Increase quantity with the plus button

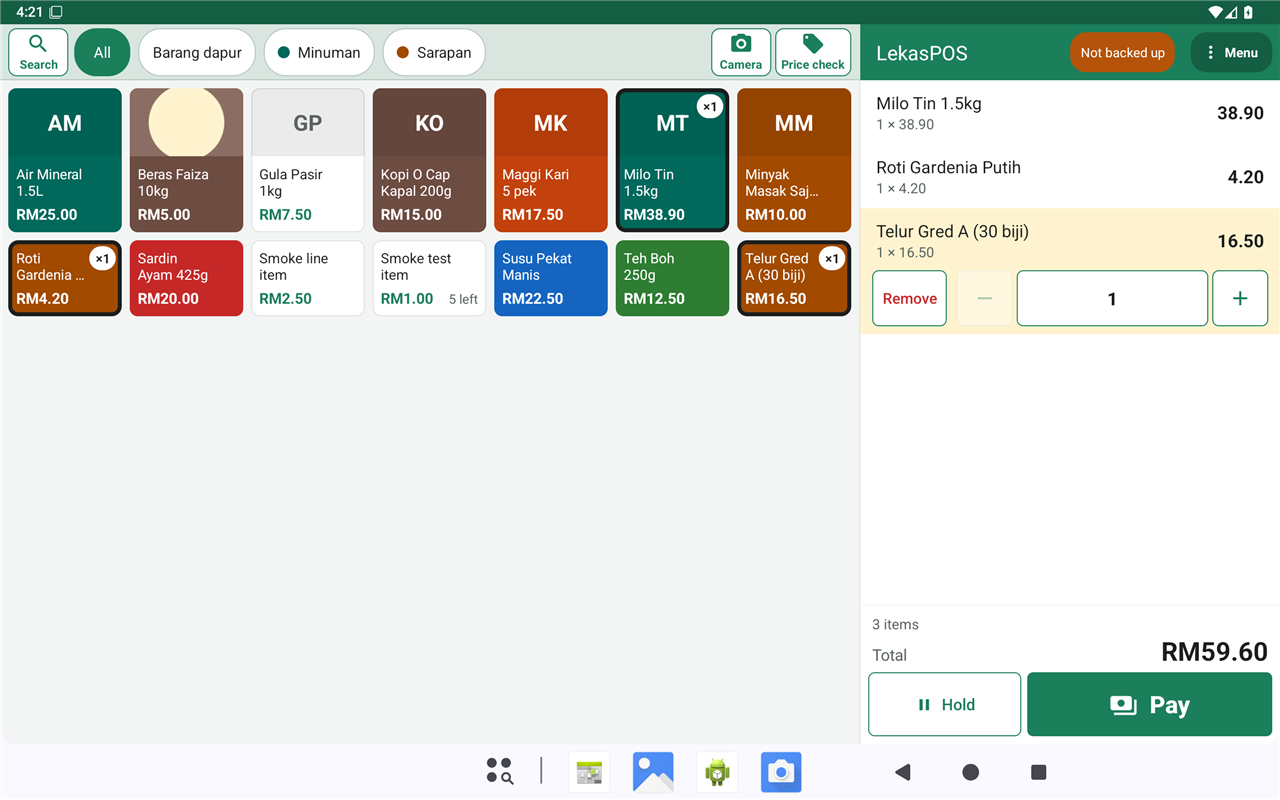tap(1240, 298)
